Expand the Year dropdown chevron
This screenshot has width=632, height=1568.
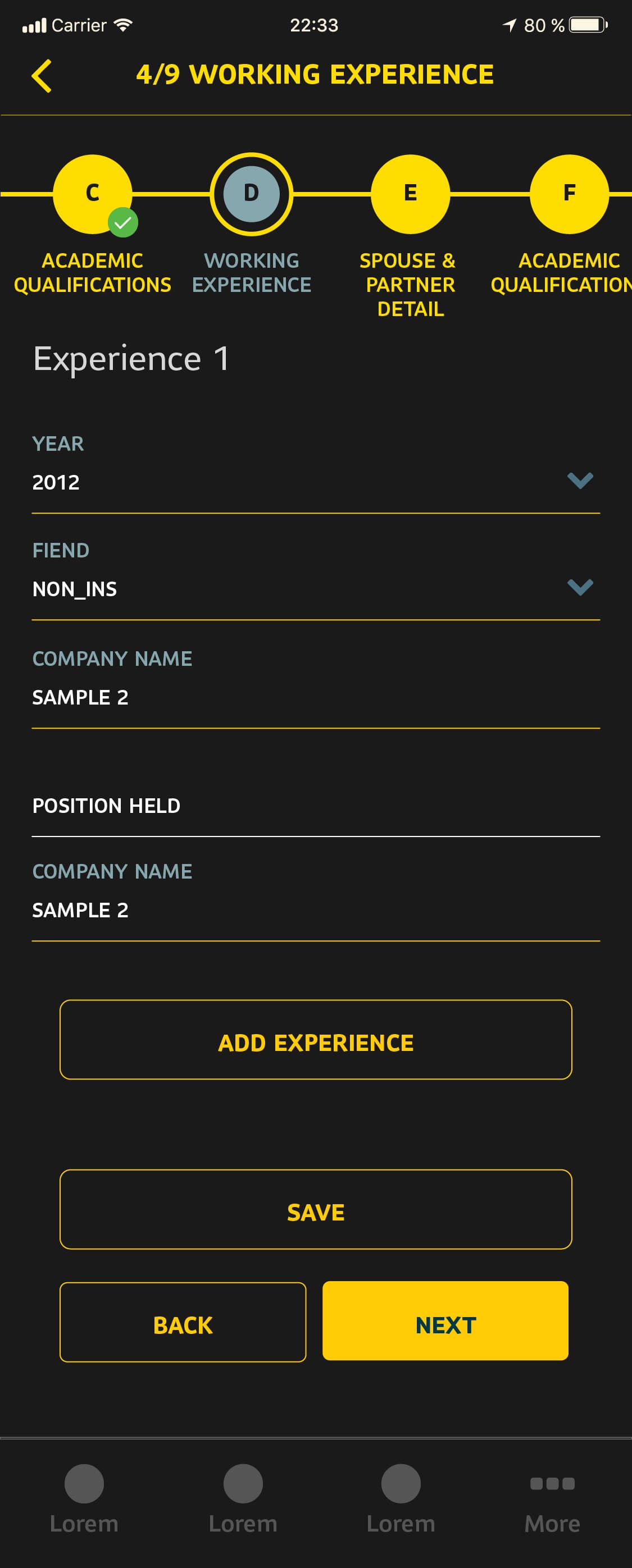[580, 480]
